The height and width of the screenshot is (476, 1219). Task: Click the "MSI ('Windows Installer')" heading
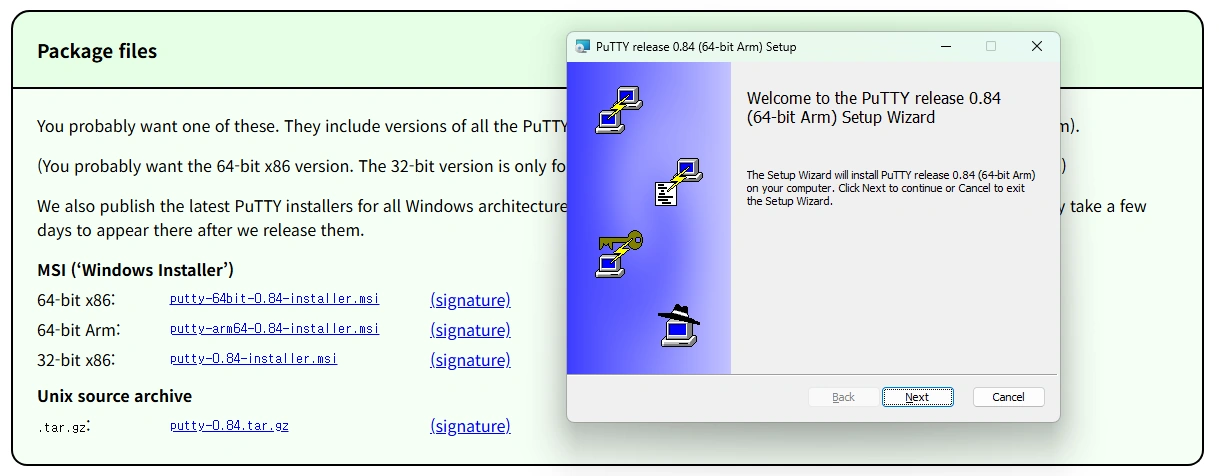[135, 270]
